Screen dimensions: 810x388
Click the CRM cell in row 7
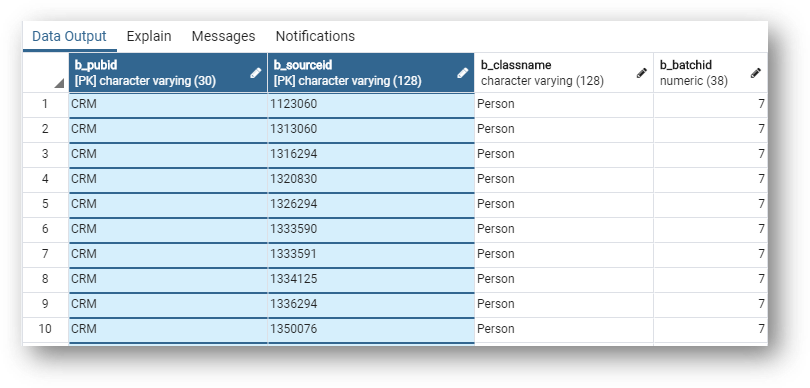(168, 254)
